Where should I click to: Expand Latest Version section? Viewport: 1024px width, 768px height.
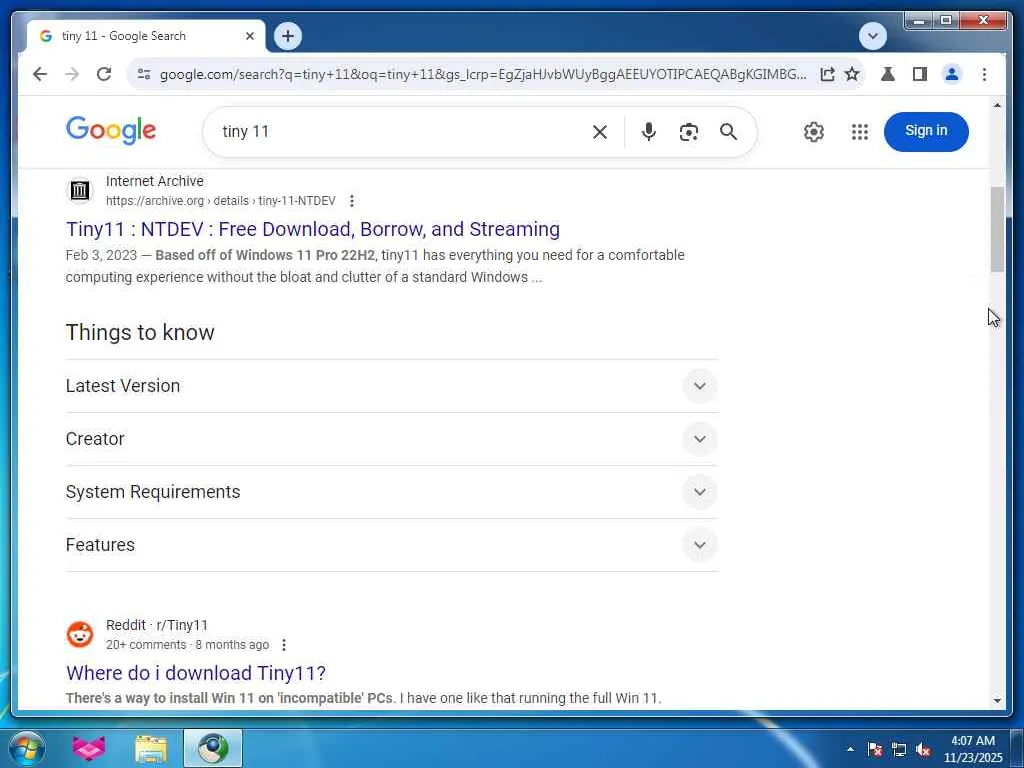392,386
